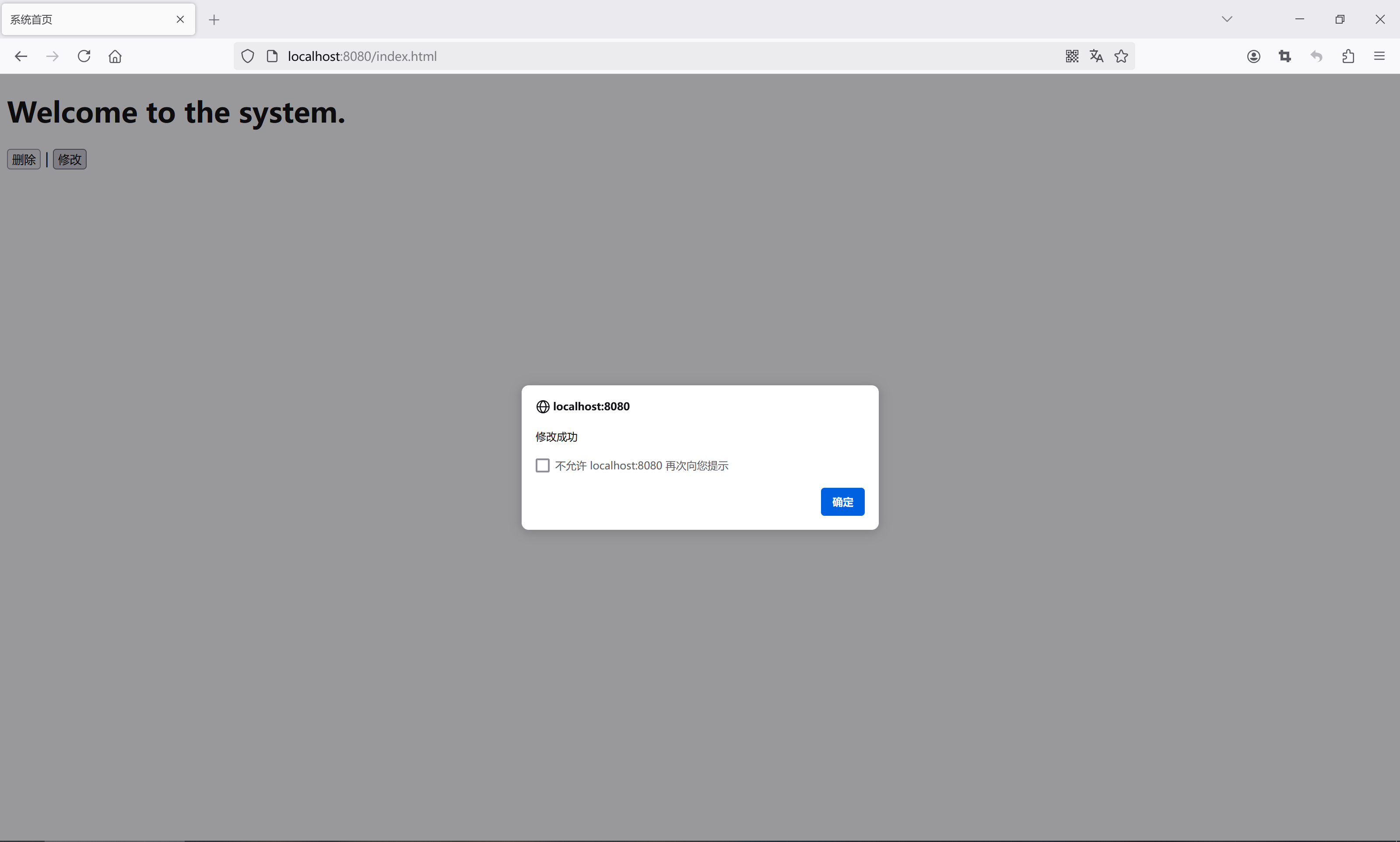Click the 修改 button
The height and width of the screenshot is (842, 1400).
(70, 159)
